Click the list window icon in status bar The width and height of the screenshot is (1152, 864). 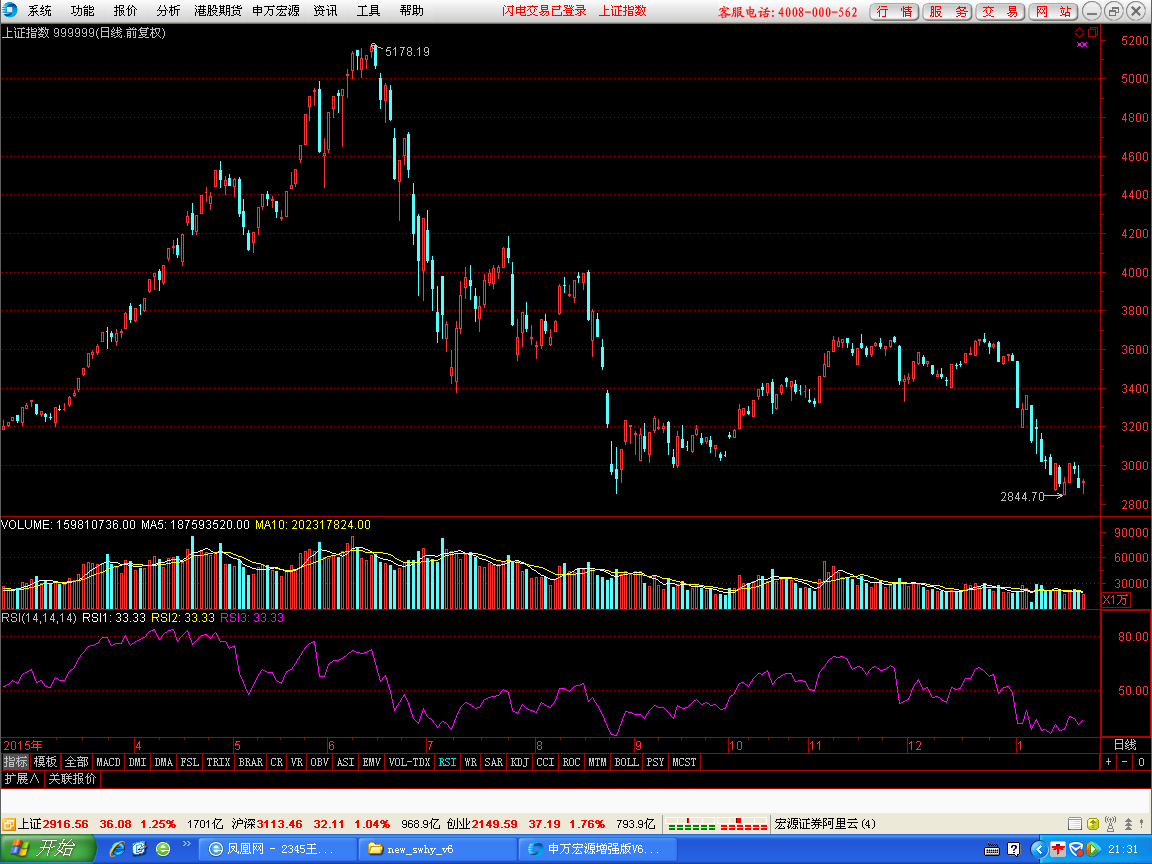pyautogui.click(x=1074, y=824)
